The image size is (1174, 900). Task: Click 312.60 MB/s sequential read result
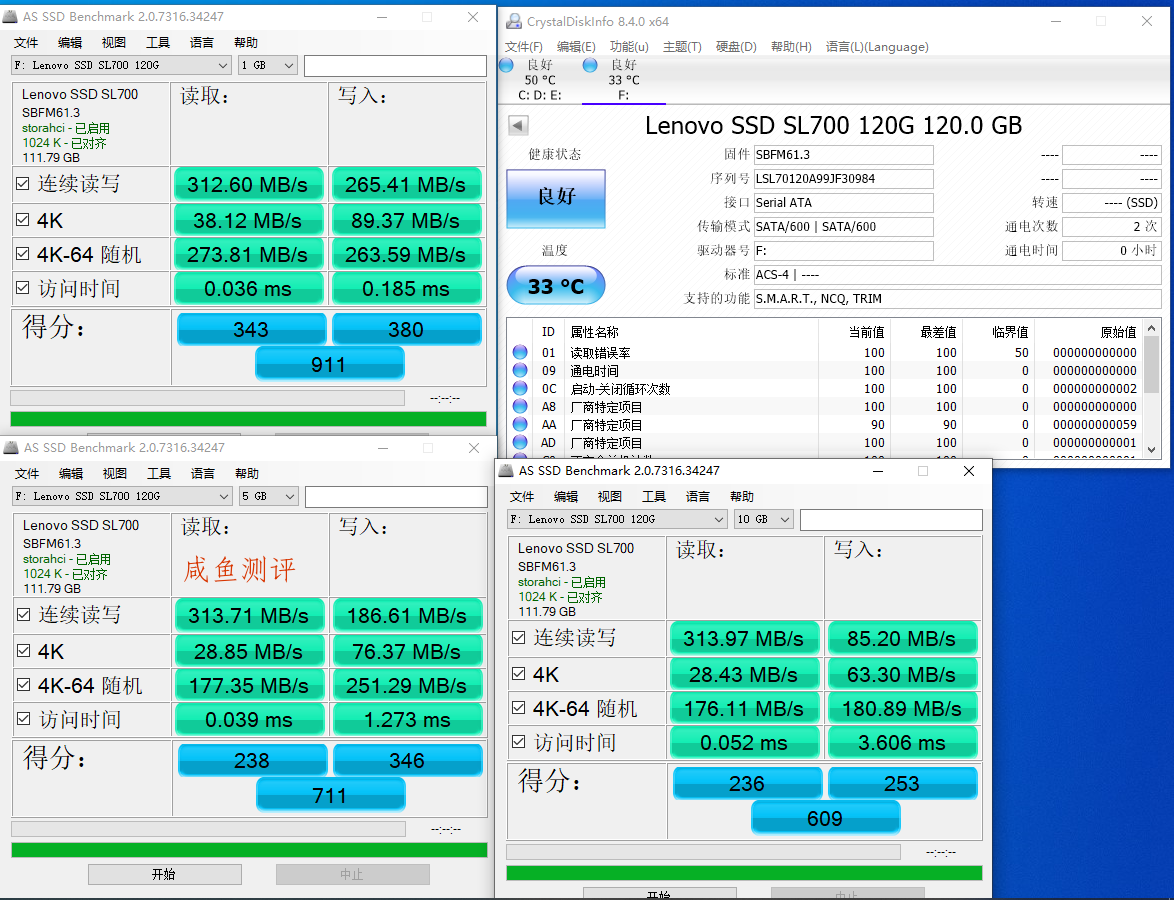click(248, 184)
